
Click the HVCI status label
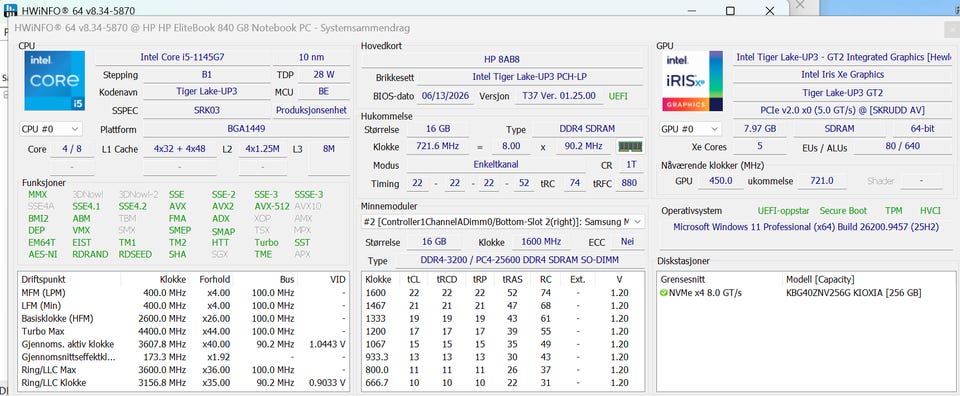click(931, 211)
